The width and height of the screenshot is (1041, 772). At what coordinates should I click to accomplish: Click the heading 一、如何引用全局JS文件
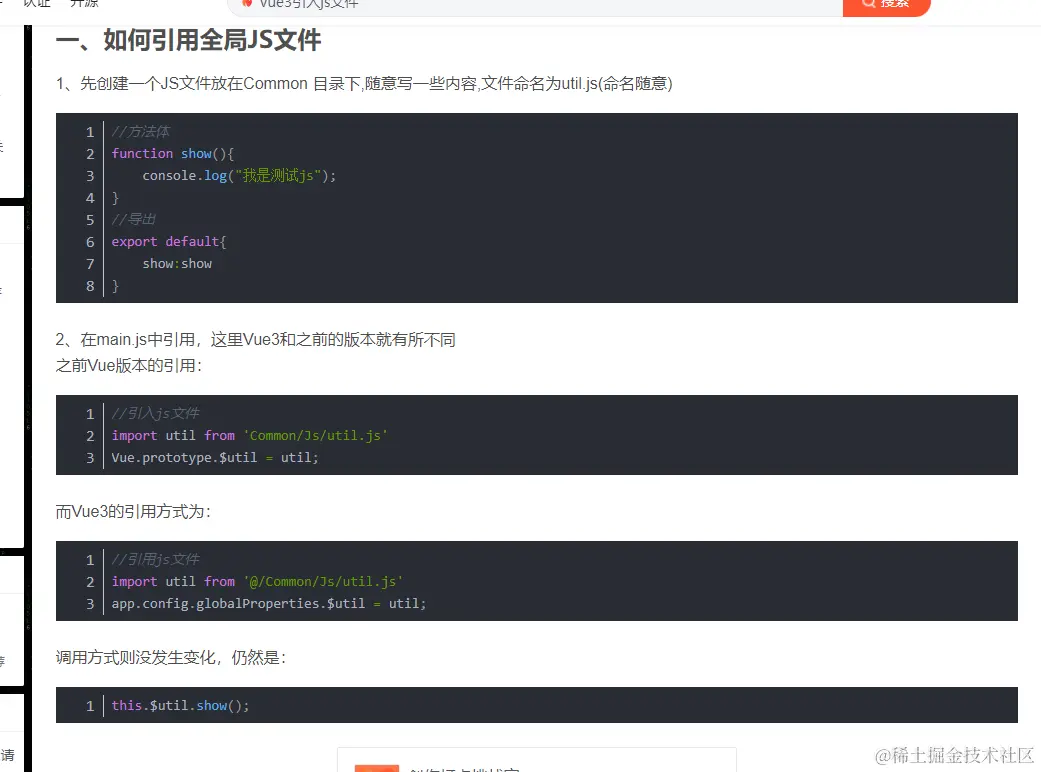[x=189, y=40]
